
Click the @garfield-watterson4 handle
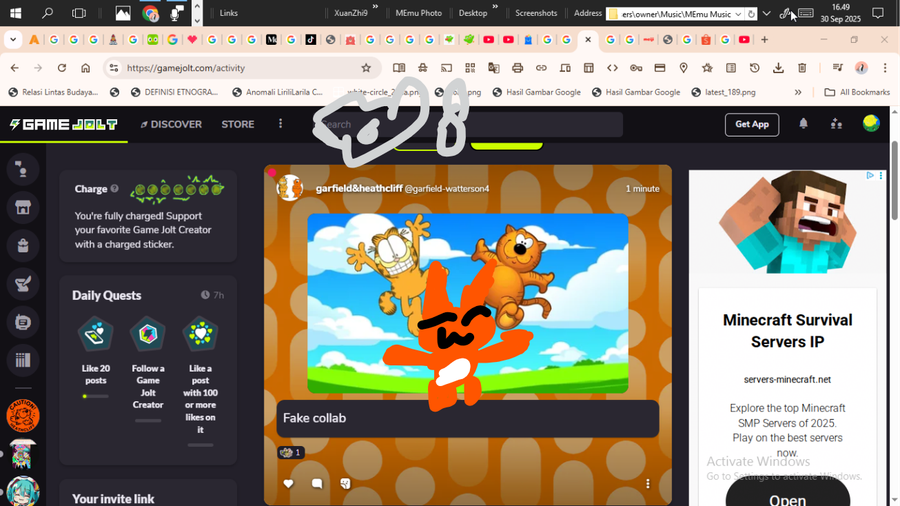pos(447,189)
